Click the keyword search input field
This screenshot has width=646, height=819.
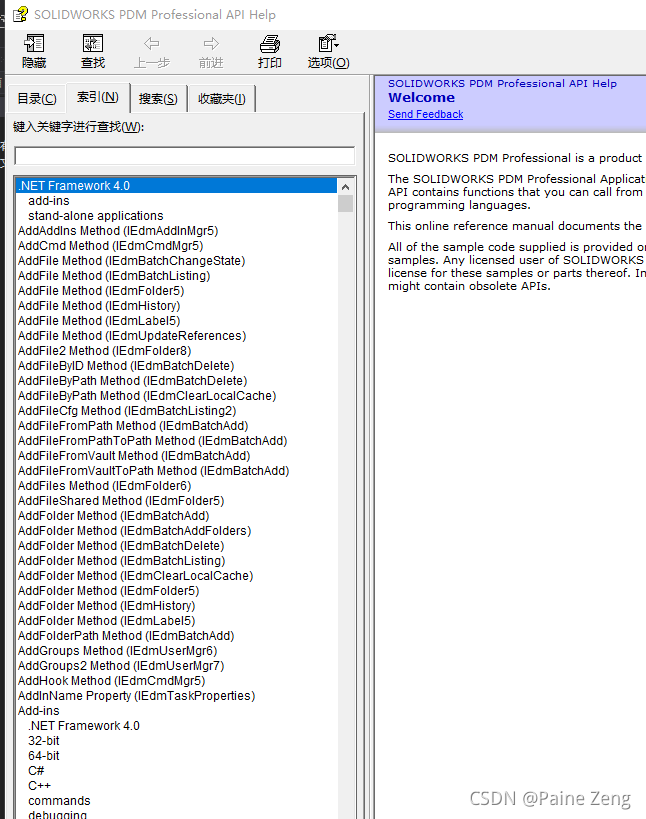pos(185,156)
